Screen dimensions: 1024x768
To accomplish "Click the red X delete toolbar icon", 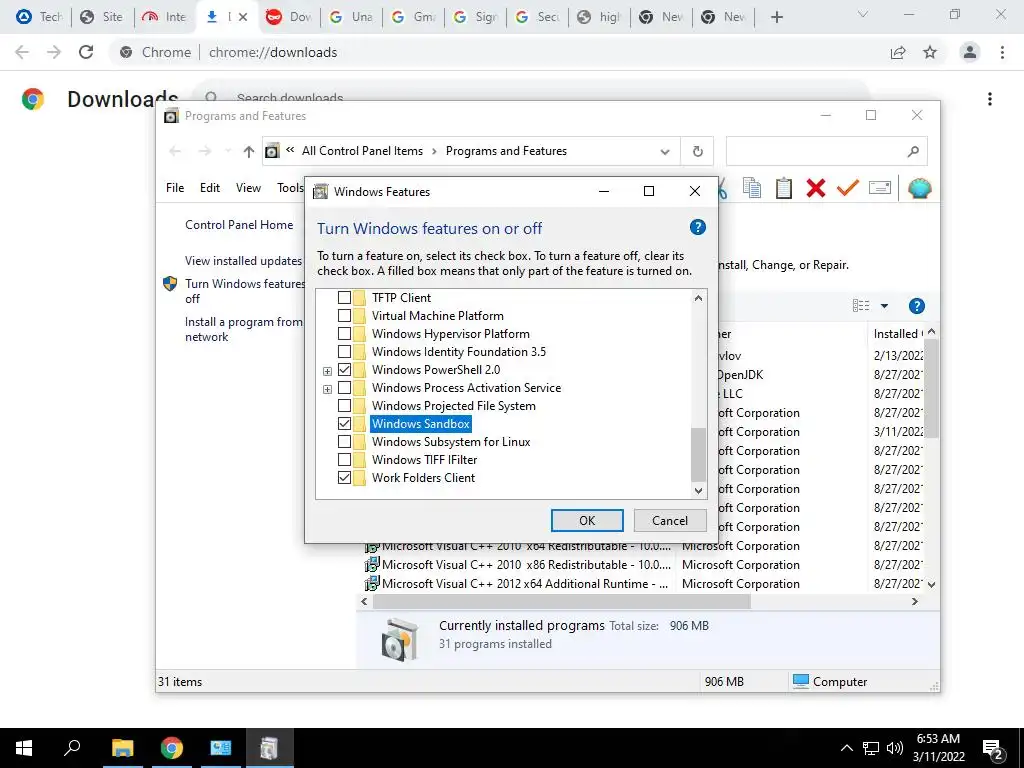I will point(816,189).
